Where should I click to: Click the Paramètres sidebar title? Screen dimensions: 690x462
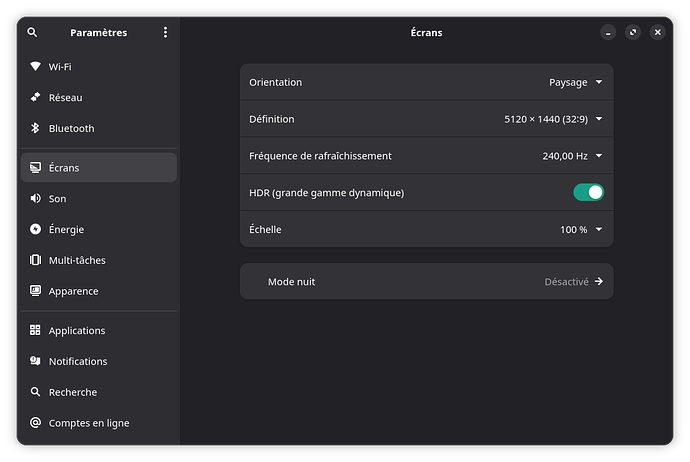coord(99,33)
